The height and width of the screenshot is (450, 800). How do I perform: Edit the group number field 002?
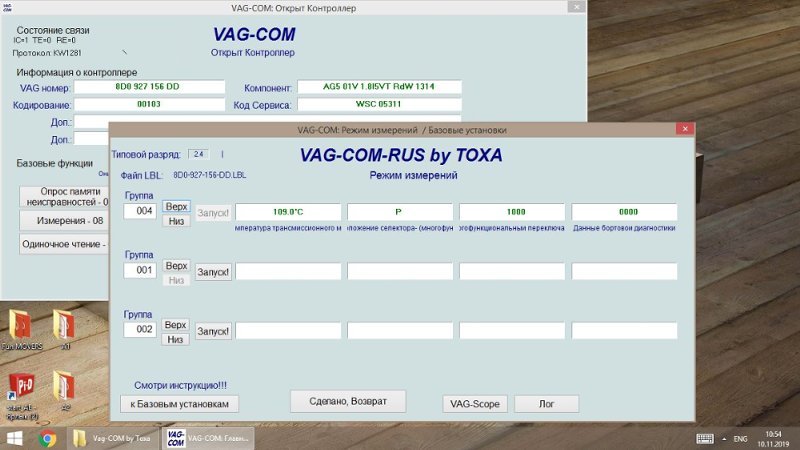(x=140, y=330)
